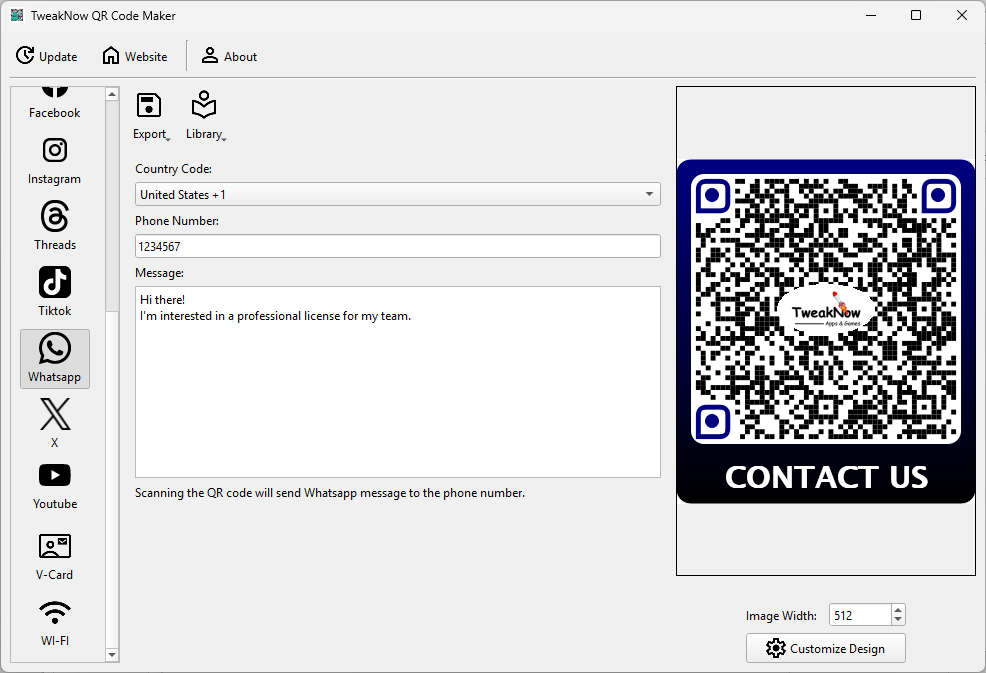
Task: Open the About dialog
Action: point(229,56)
